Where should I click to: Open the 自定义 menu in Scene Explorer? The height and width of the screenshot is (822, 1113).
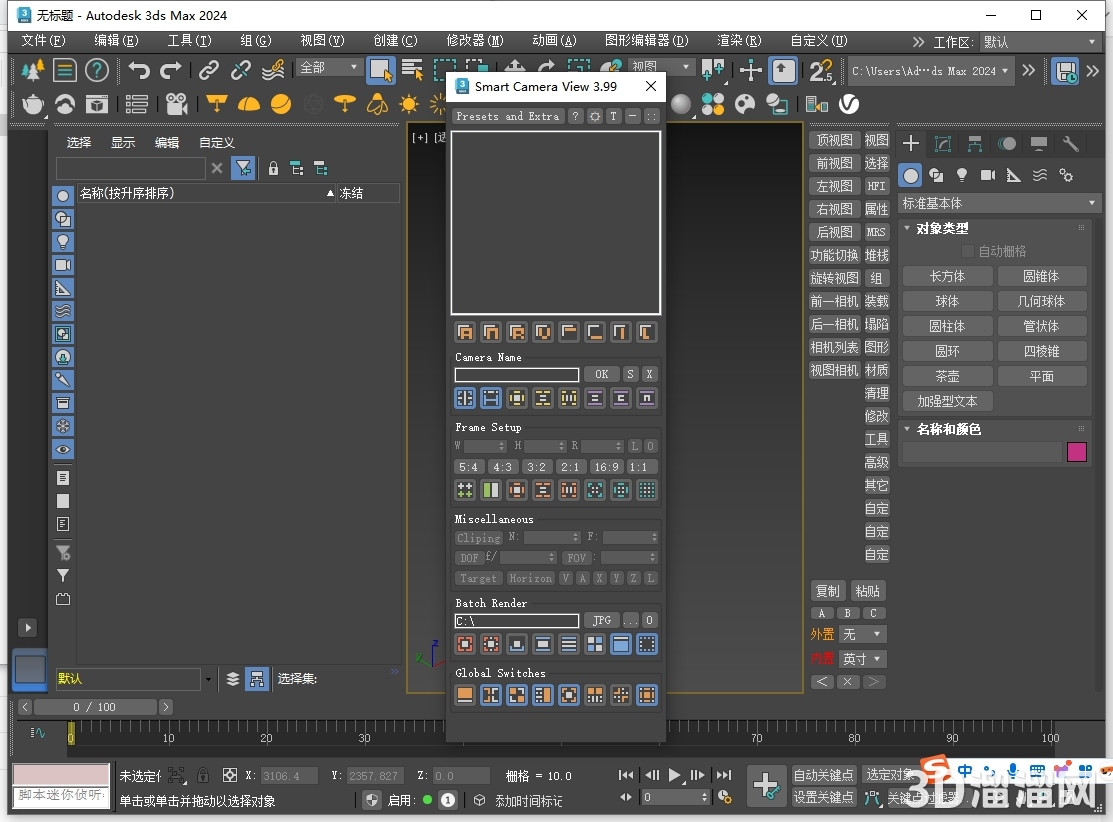[216, 142]
